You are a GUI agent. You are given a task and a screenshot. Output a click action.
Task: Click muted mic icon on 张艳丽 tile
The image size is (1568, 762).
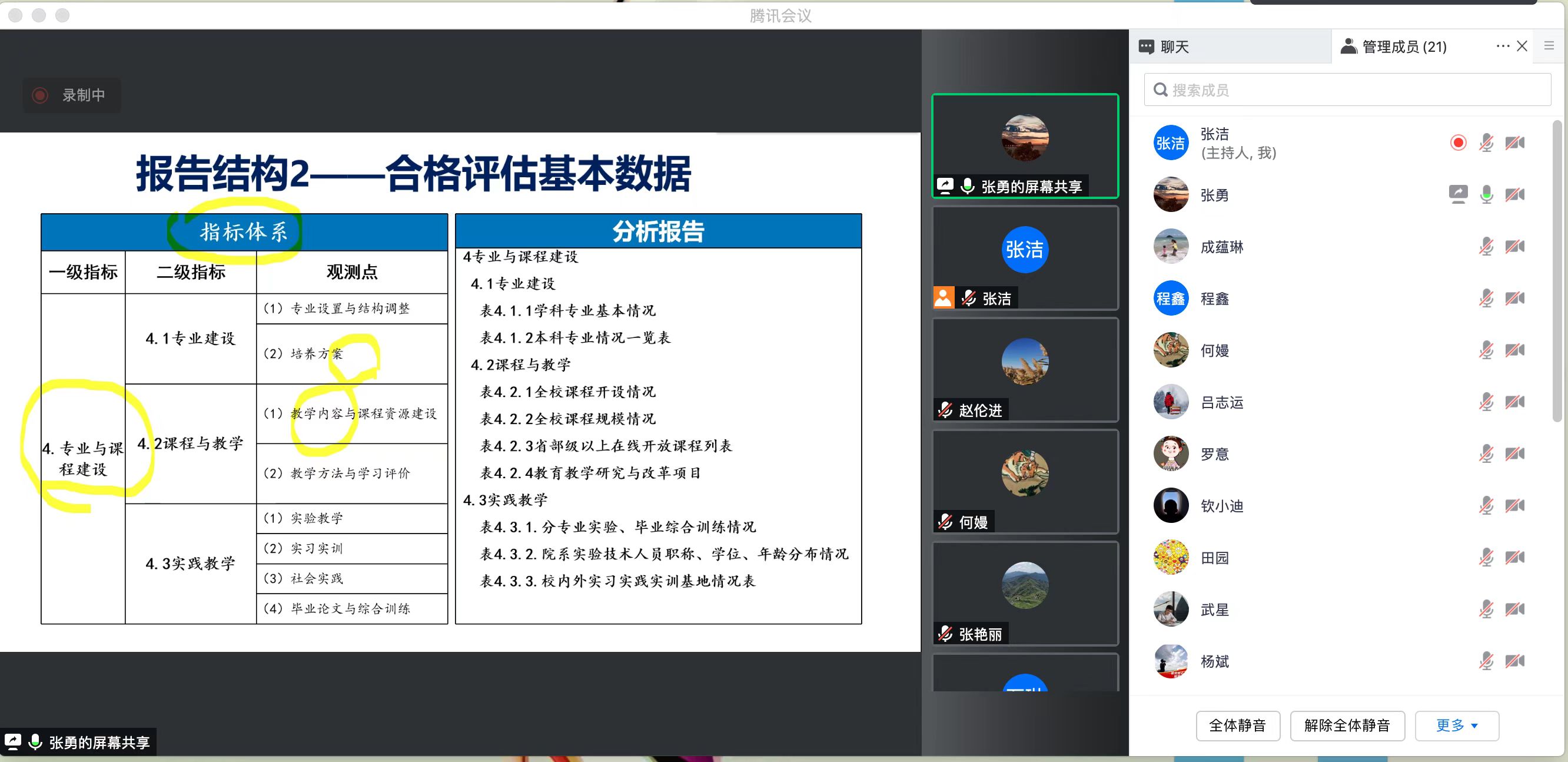click(x=945, y=634)
